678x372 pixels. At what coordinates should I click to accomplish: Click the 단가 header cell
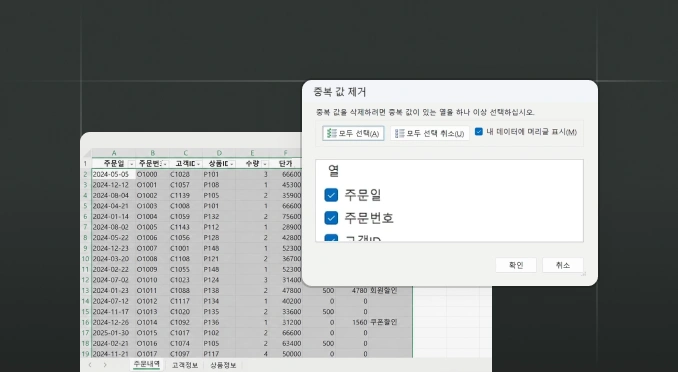(x=285, y=164)
